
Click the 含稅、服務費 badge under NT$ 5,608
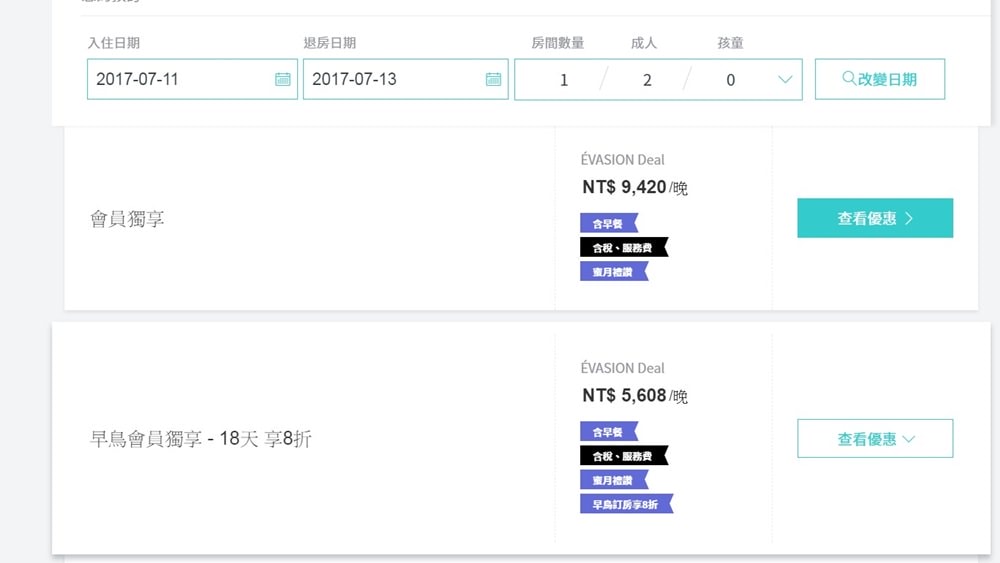coord(623,456)
